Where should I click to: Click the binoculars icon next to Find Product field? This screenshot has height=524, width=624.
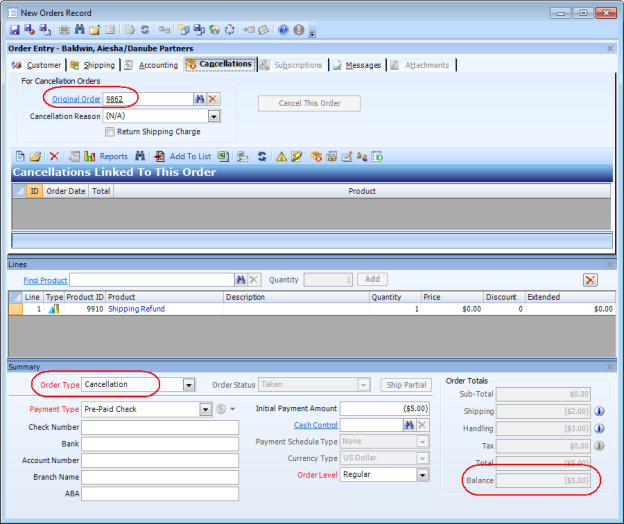[x=241, y=280]
